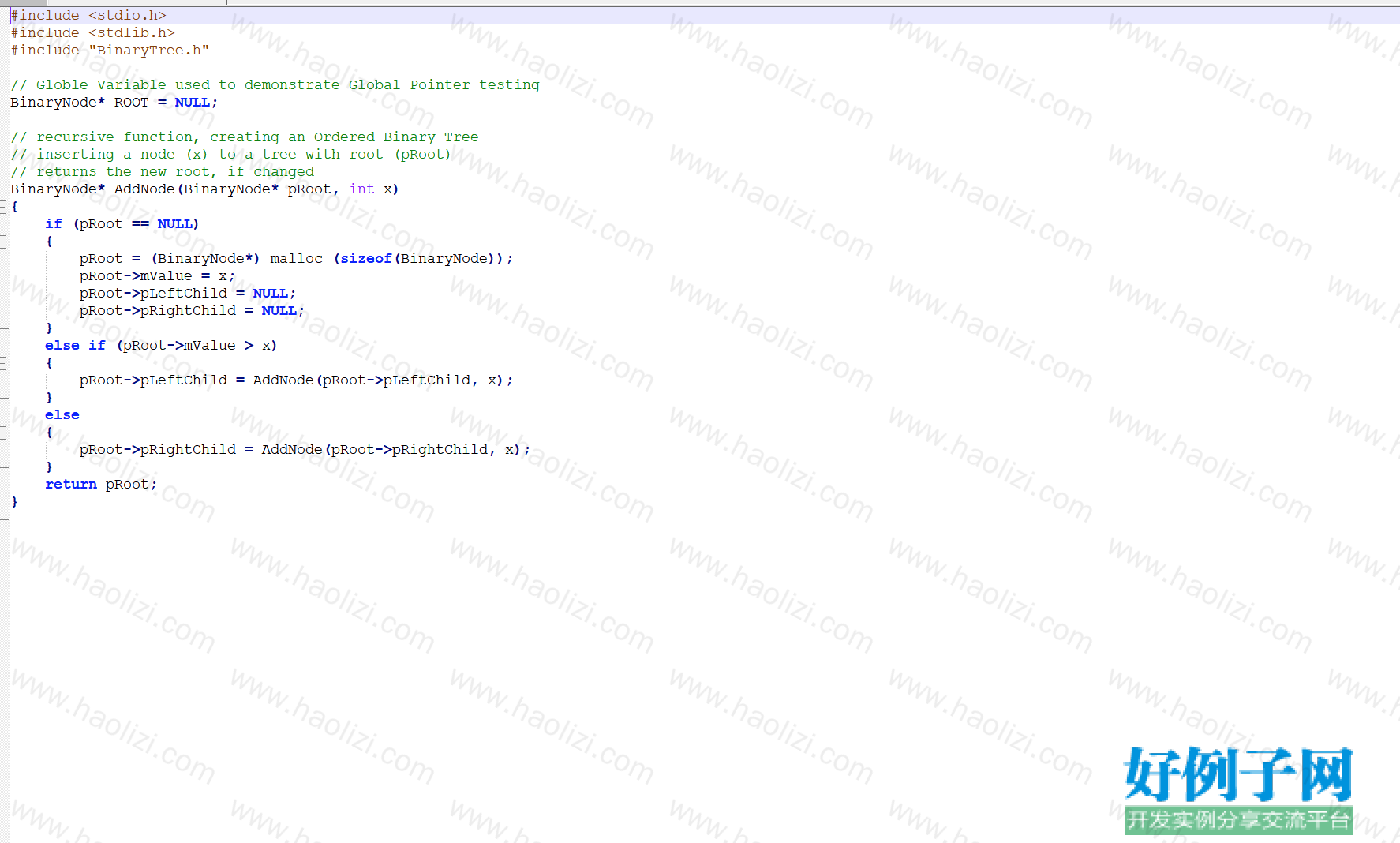Click the AddNode(pRoot->pRightChild, x) call line
The height and width of the screenshot is (843, 1400).
pyautogui.click(x=305, y=450)
